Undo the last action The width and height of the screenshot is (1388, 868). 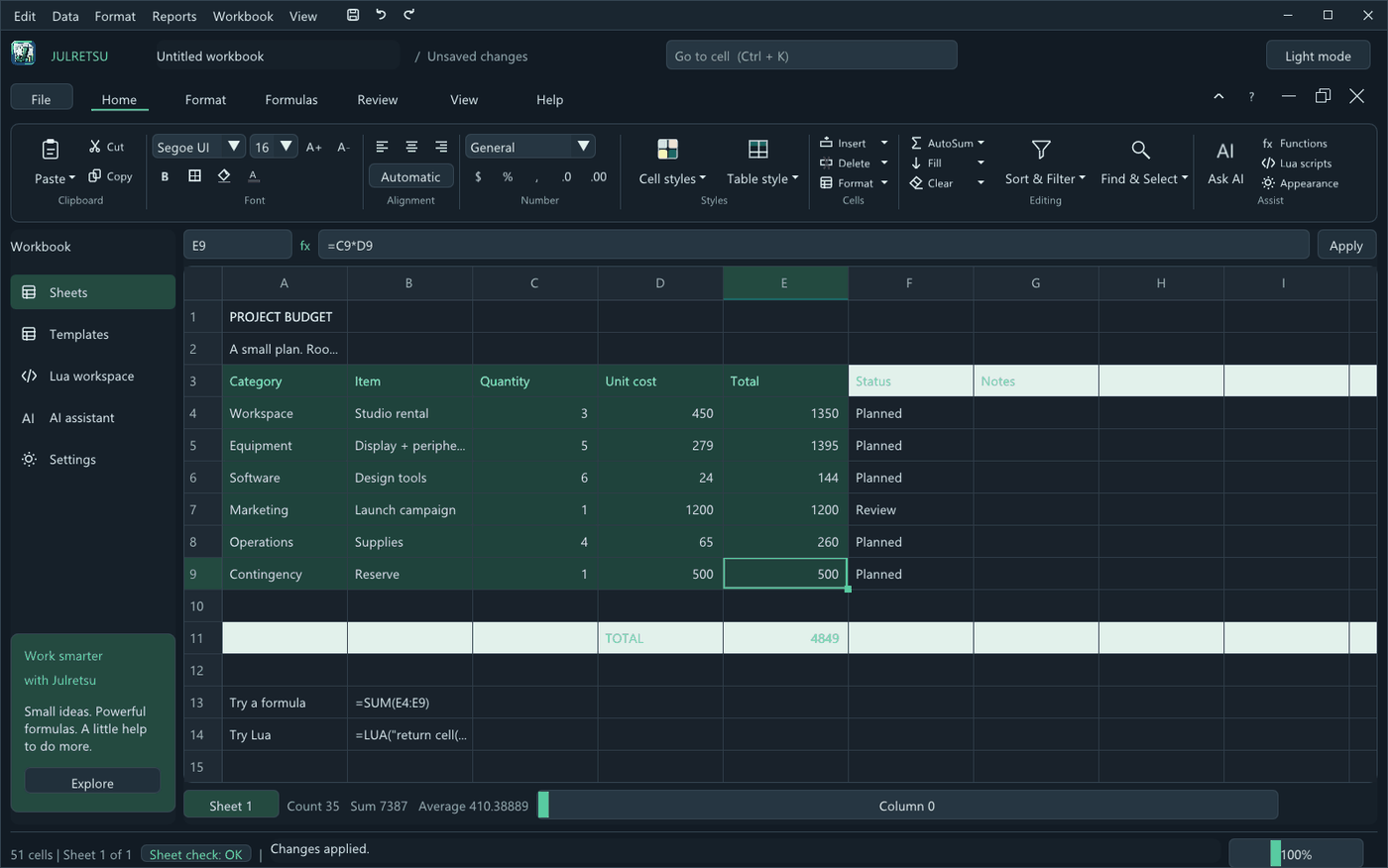381,15
